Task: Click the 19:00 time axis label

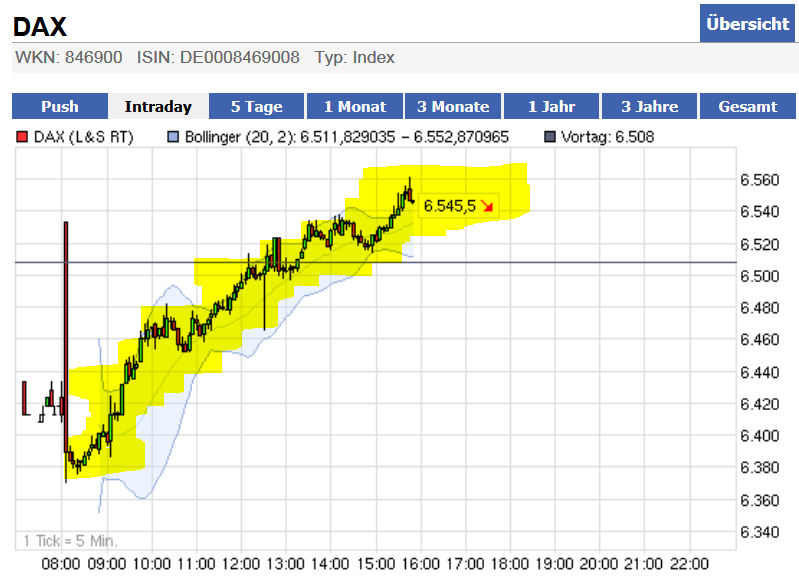Action: point(554,564)
